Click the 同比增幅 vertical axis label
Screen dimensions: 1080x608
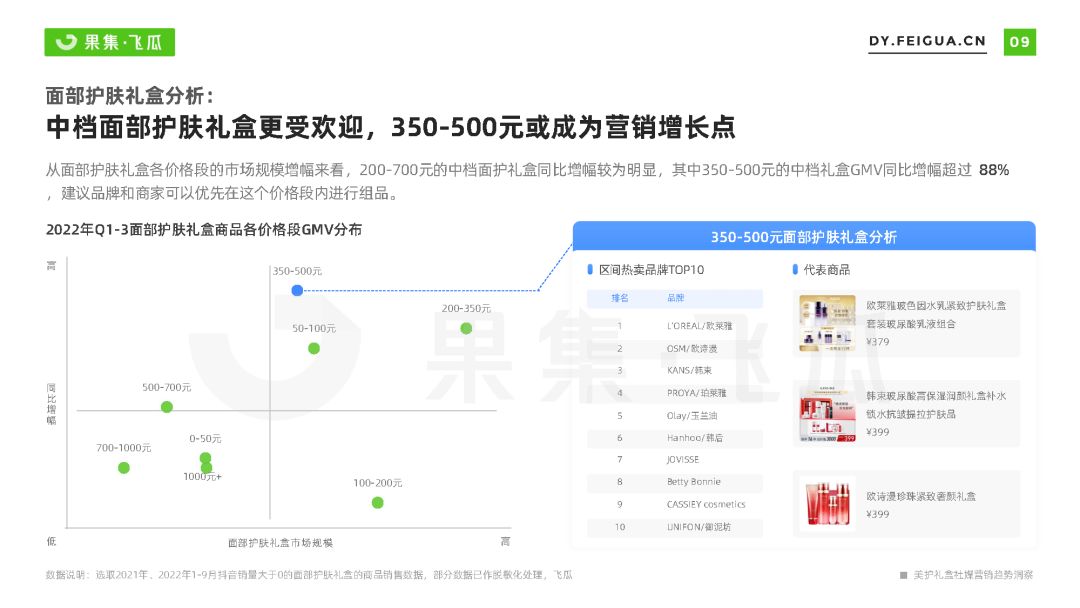[x=52, y=404]
